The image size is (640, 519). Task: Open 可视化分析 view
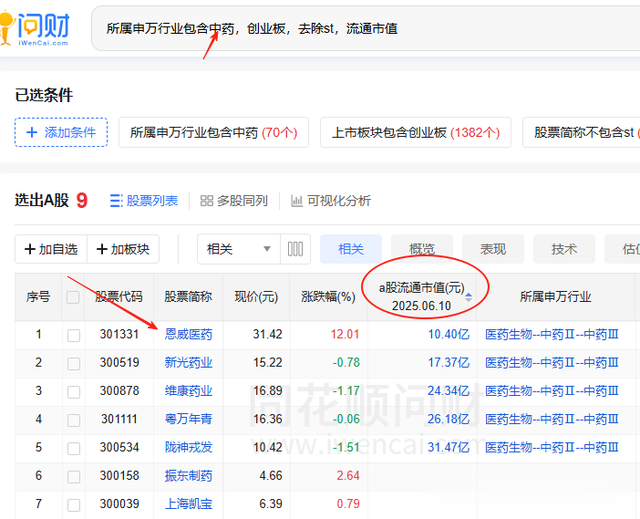[x=331, y=200]
